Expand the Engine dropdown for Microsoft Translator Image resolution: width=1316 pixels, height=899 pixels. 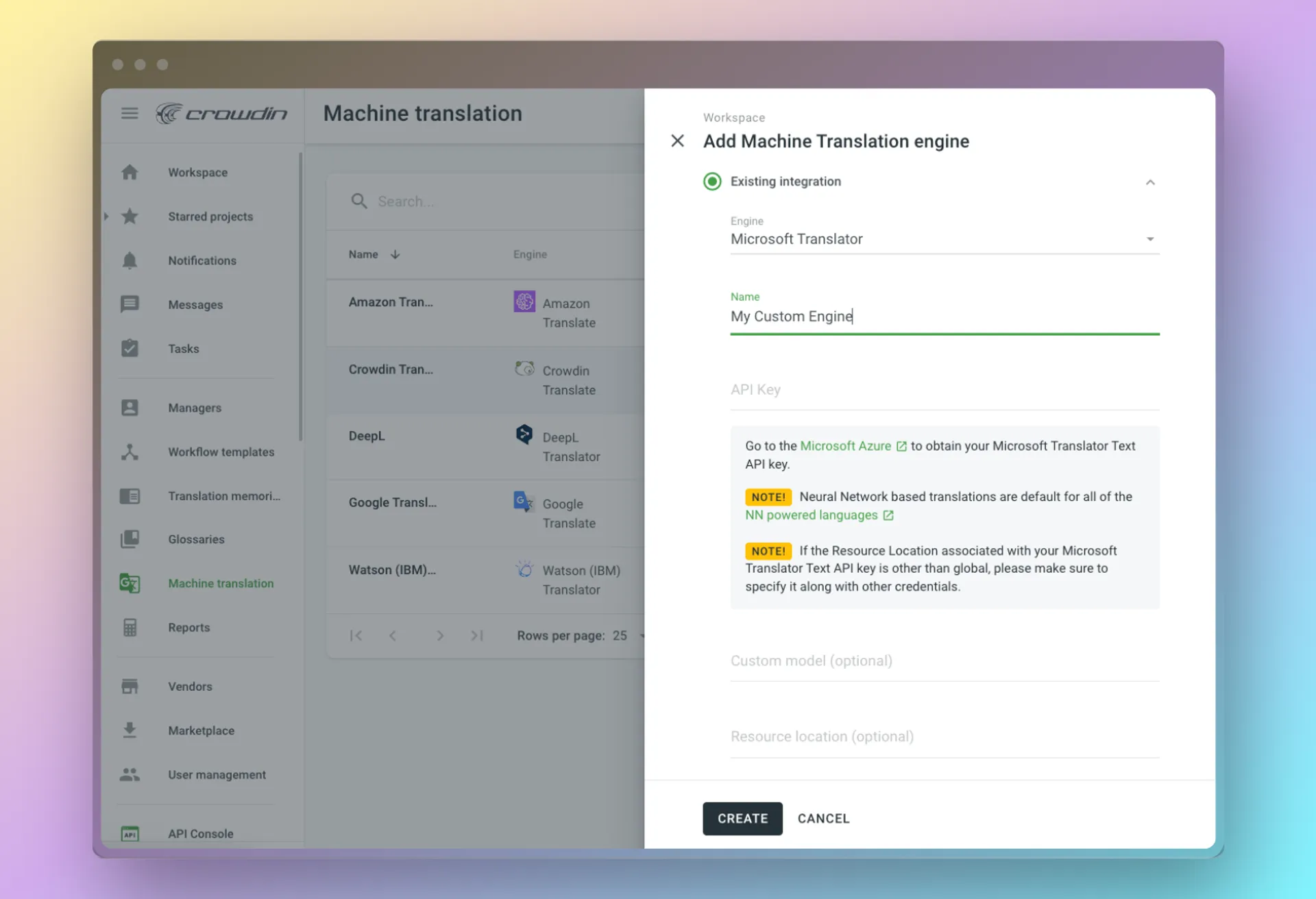[x=1151, y=239]
